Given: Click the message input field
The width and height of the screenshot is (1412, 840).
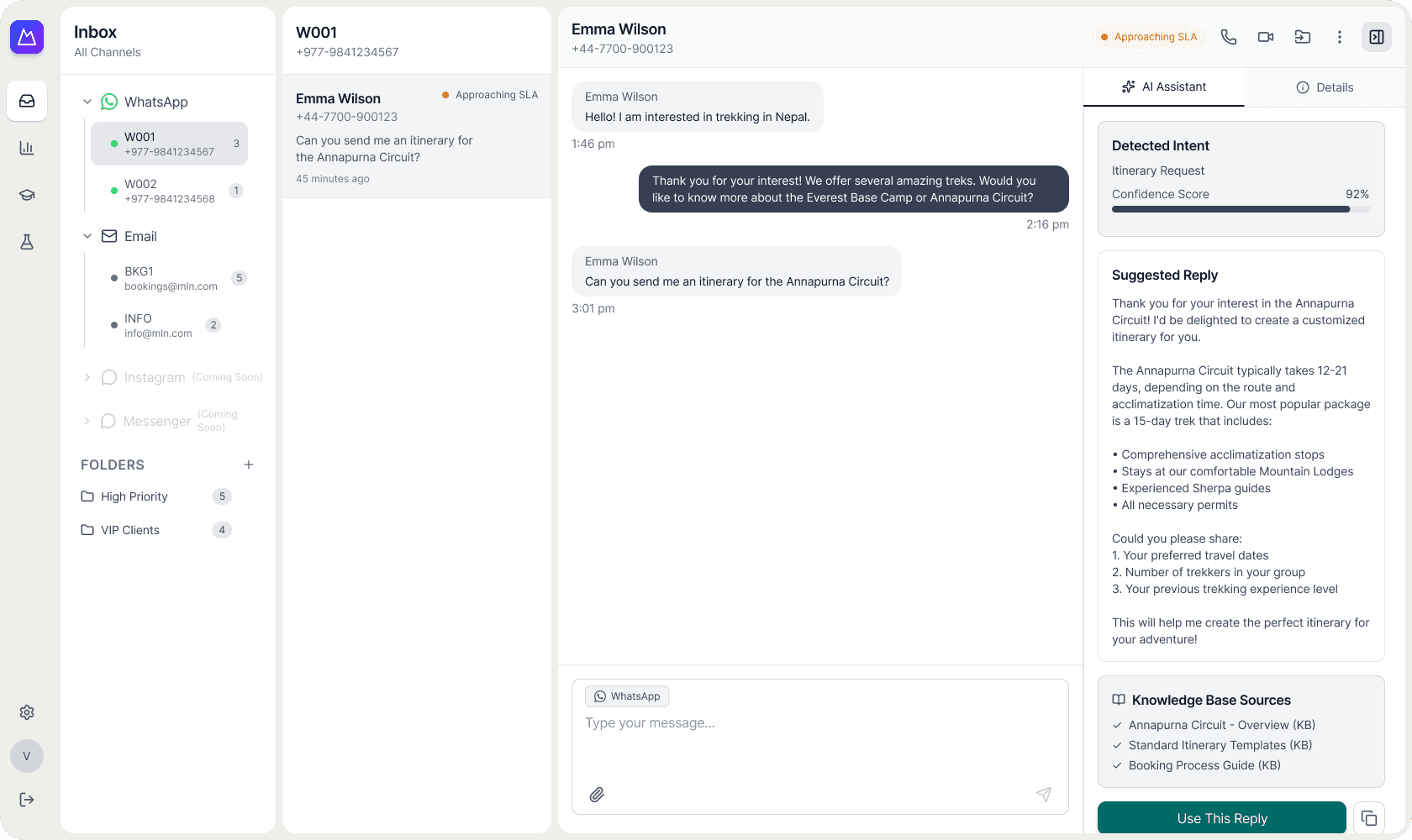Looking at the screenshot, I should [819, 747].
